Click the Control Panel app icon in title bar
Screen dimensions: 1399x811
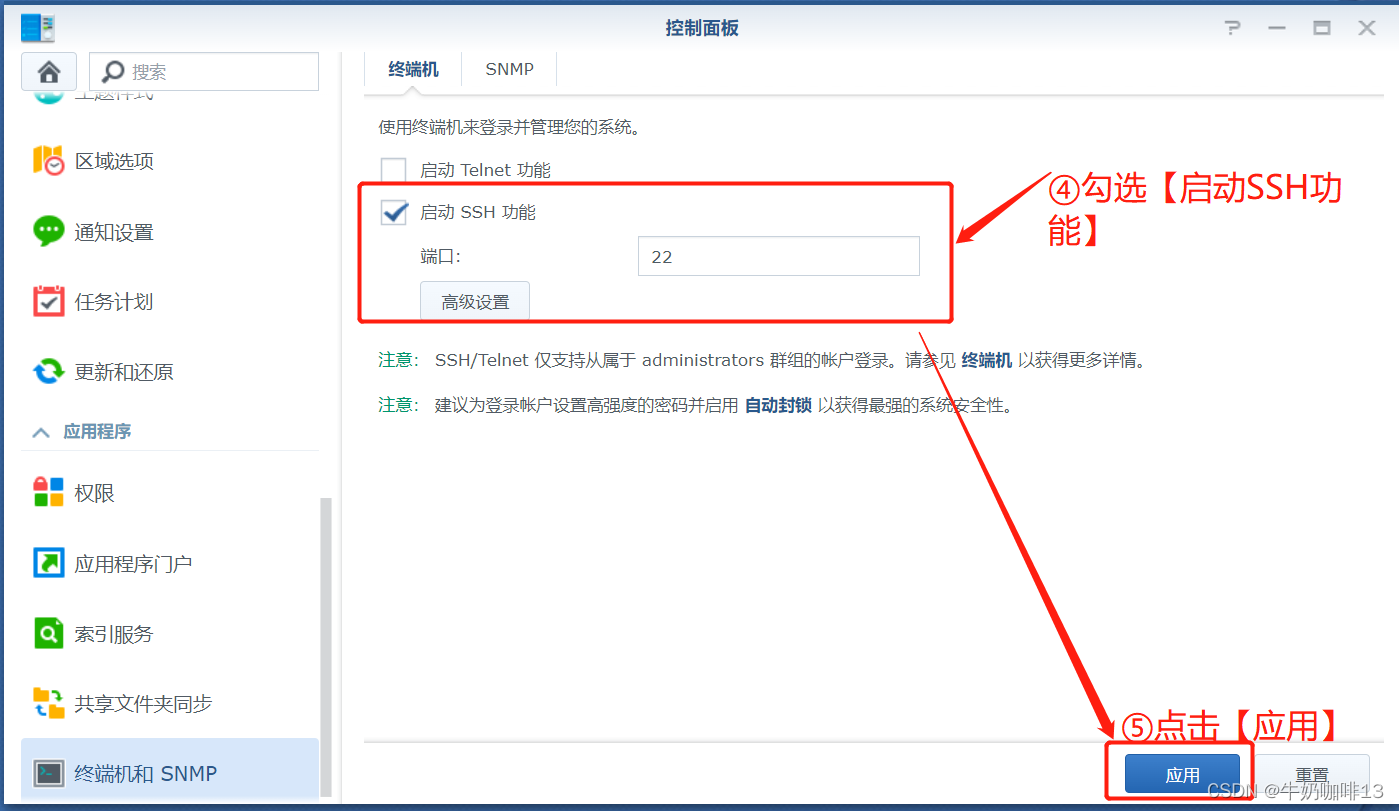(38, 28)
